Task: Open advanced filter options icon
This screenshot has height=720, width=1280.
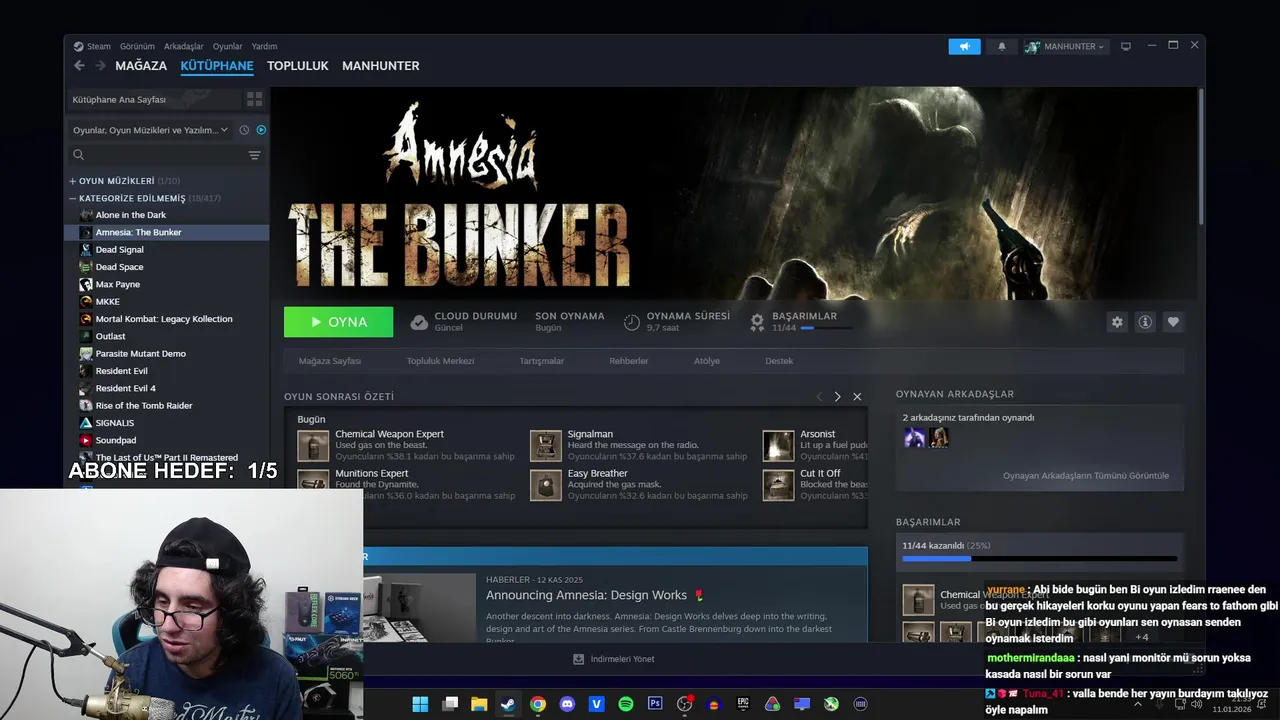Action: [x=255, y=155]
